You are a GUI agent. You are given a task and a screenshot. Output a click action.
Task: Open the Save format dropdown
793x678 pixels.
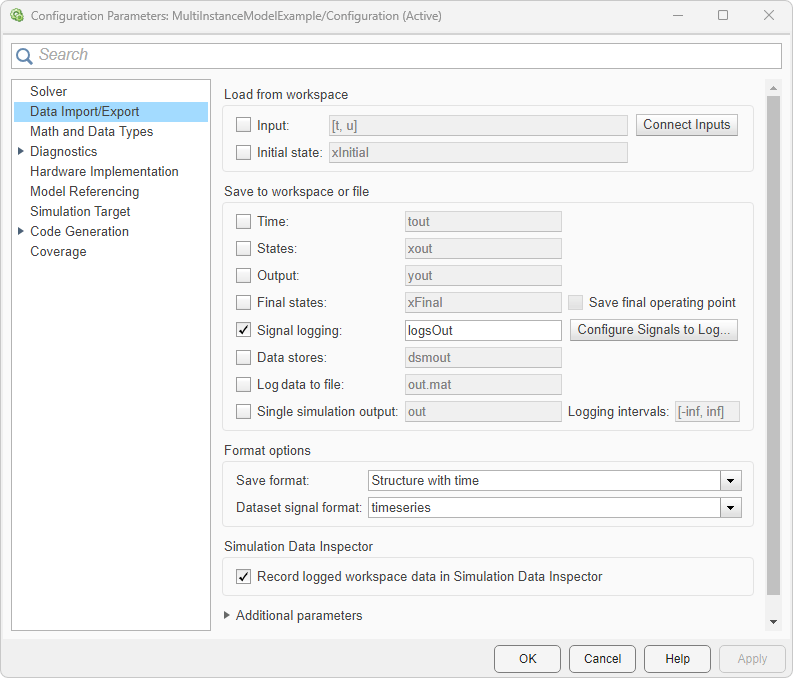[731, 480]
